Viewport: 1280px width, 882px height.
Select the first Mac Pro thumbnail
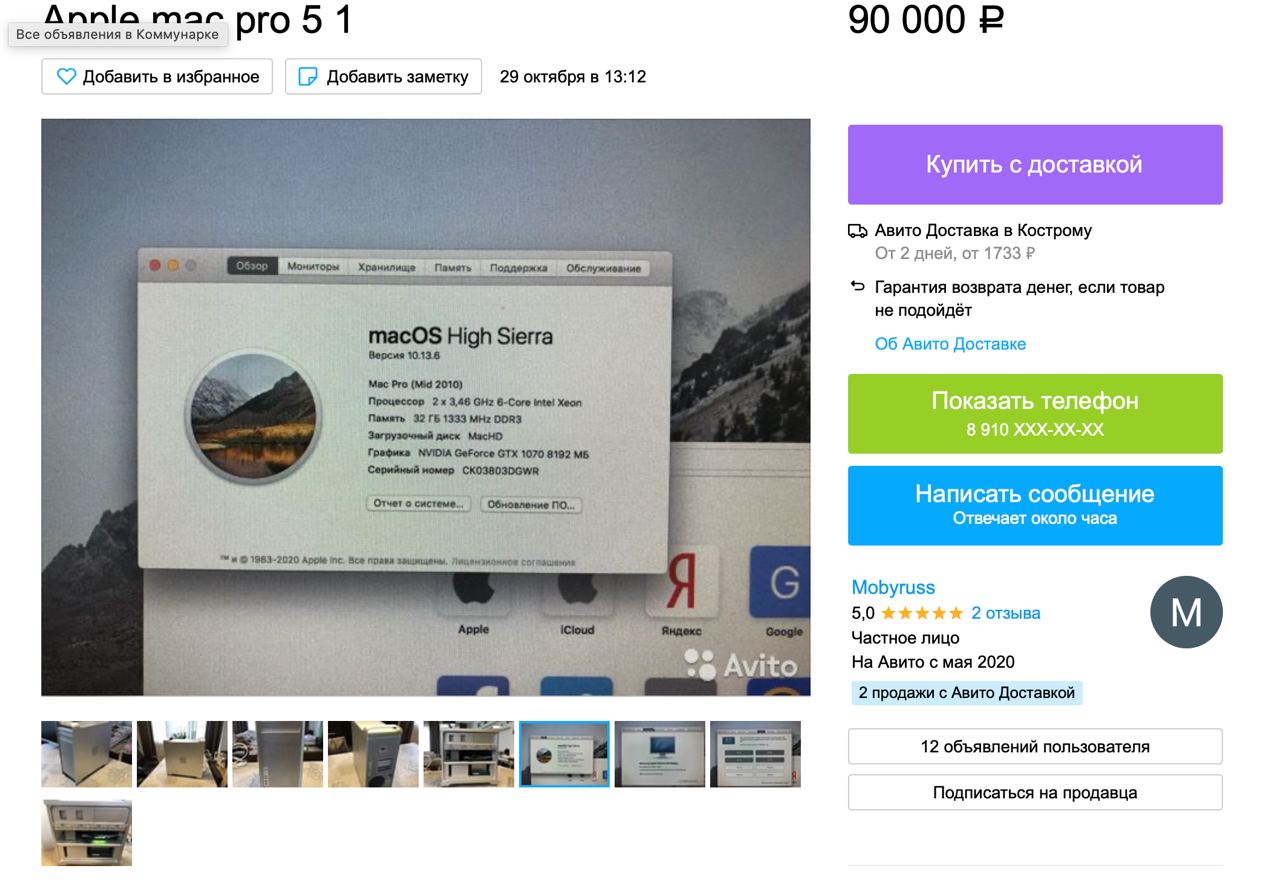86,754
